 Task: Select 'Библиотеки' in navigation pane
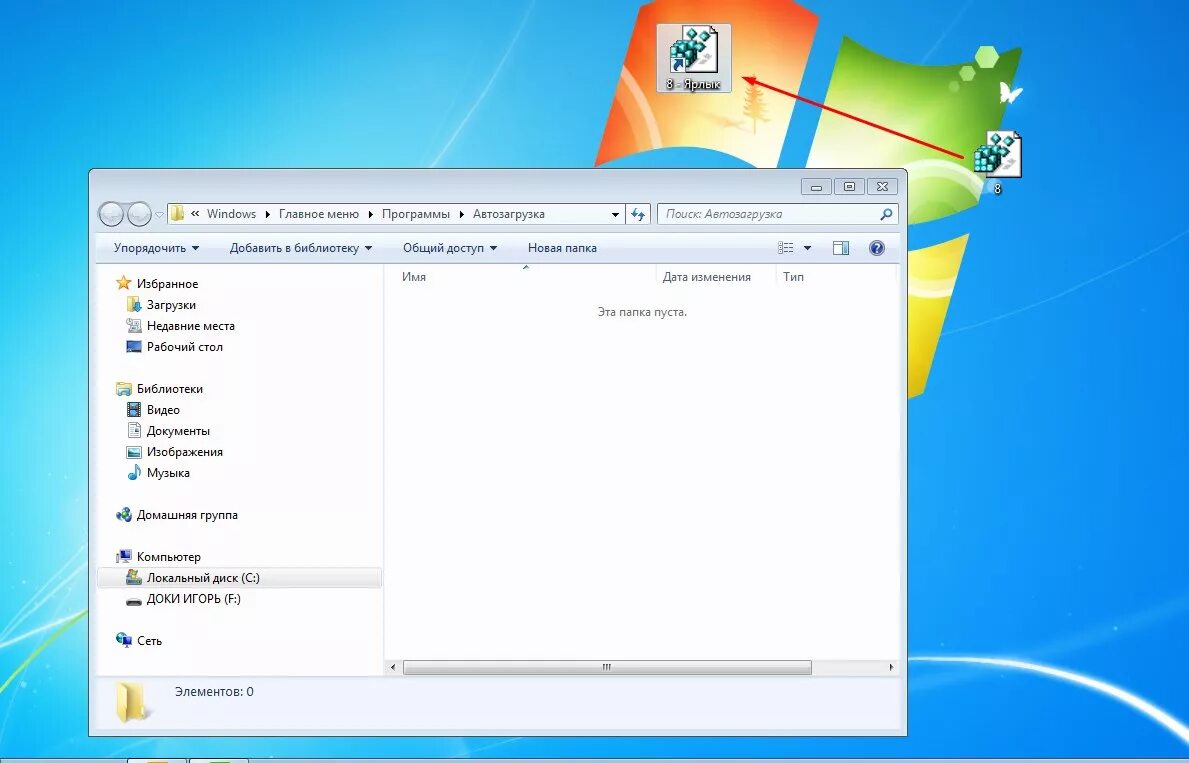[x=170, y=389]
